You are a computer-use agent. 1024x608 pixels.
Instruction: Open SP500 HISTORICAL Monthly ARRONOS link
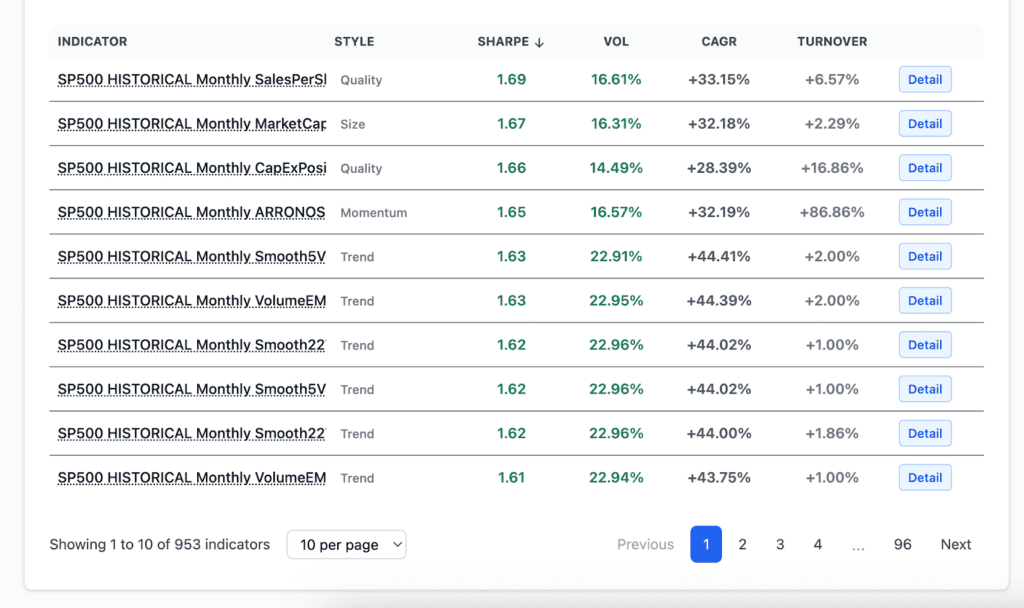(x=192, y=212)
